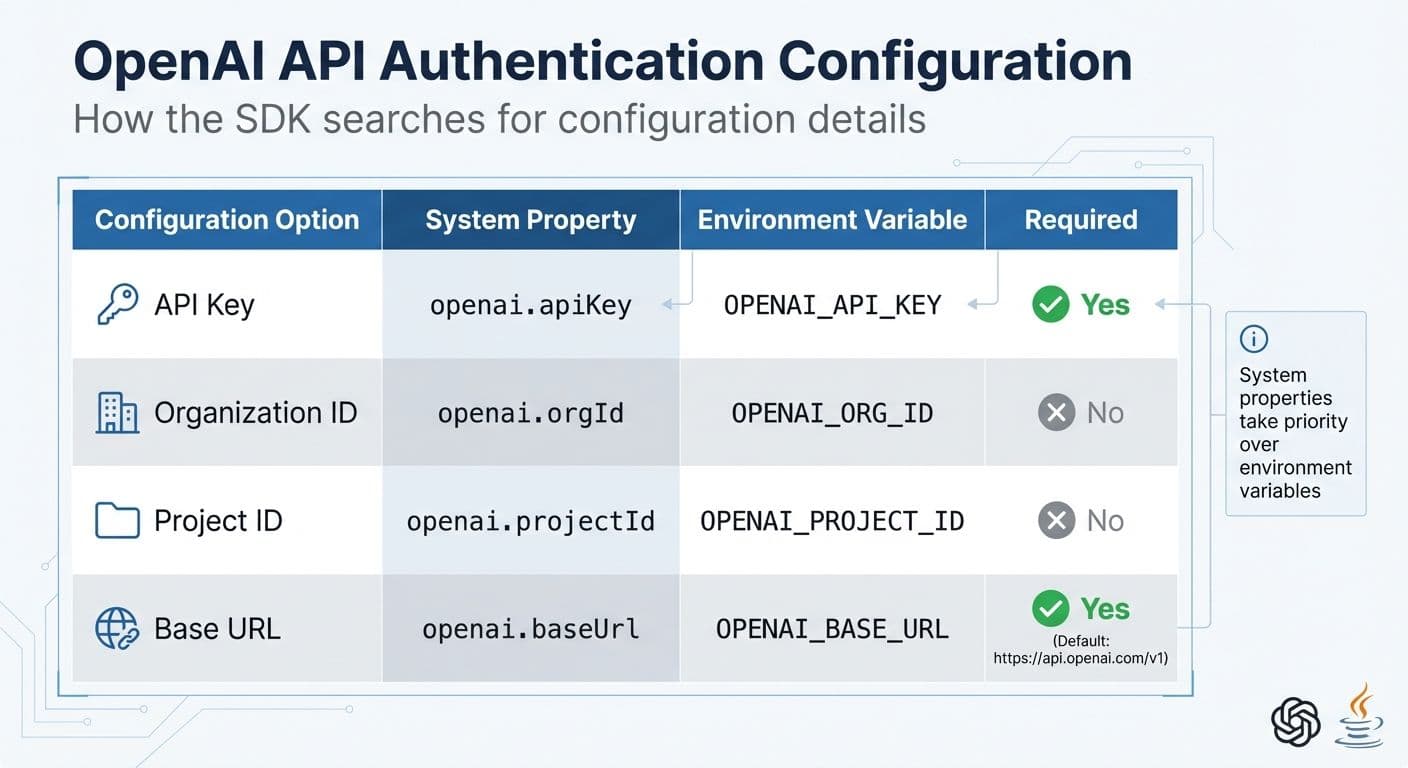Select the OPENAI_BASE_URL cell
The height and width of the screenshot is (768, 1408).
click(832, 628)
